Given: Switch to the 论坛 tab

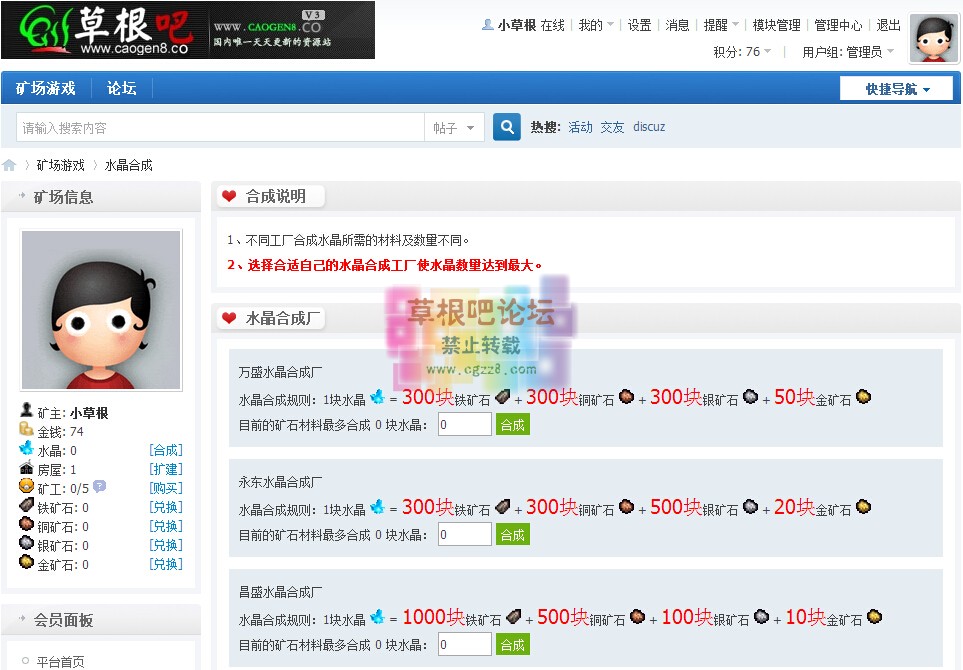Looking at the screenshot, I should (120, 88).
